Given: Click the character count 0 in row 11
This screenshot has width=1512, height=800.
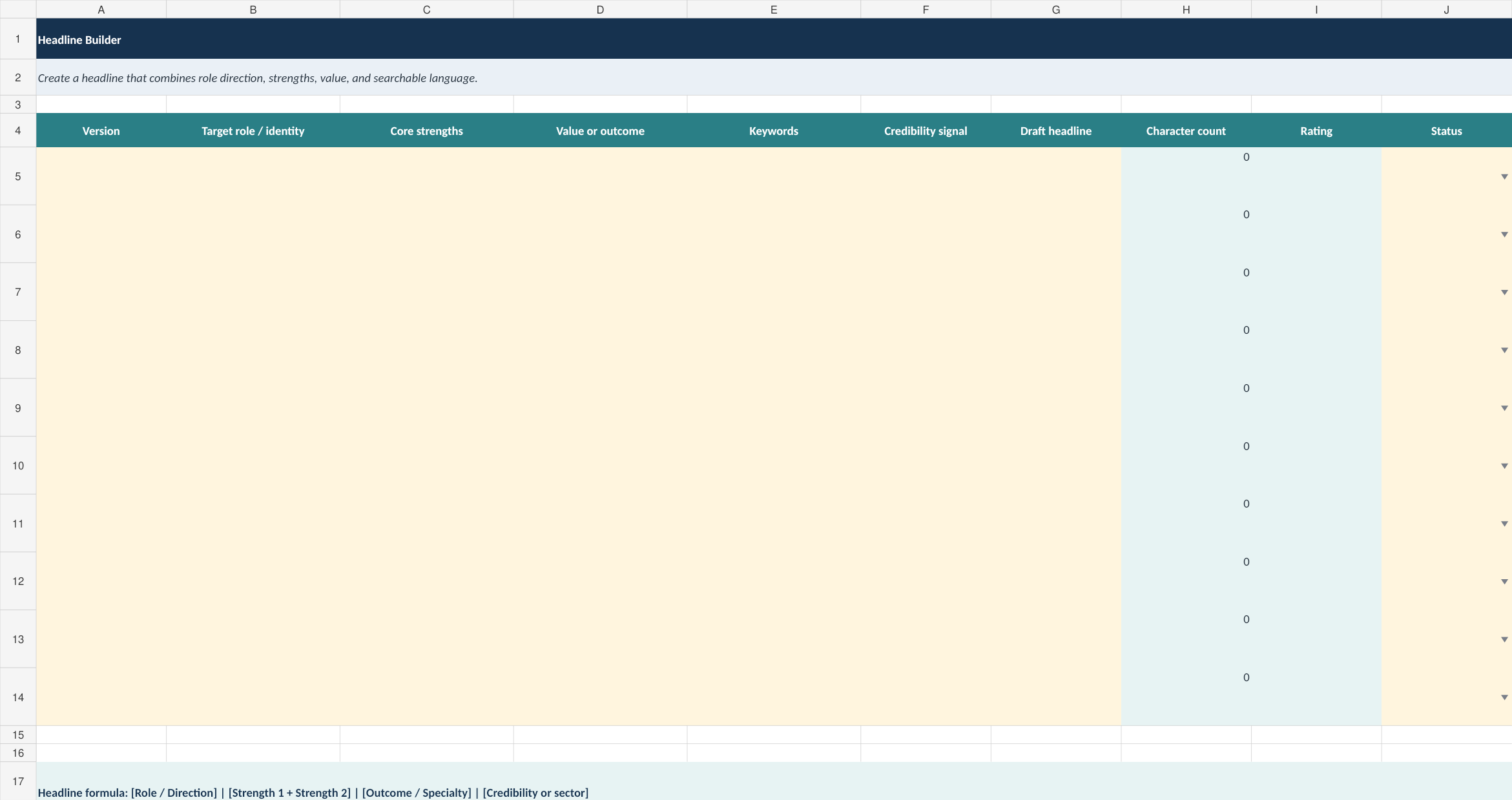Looking at the screenshot, I should [x=1247, y=504].
